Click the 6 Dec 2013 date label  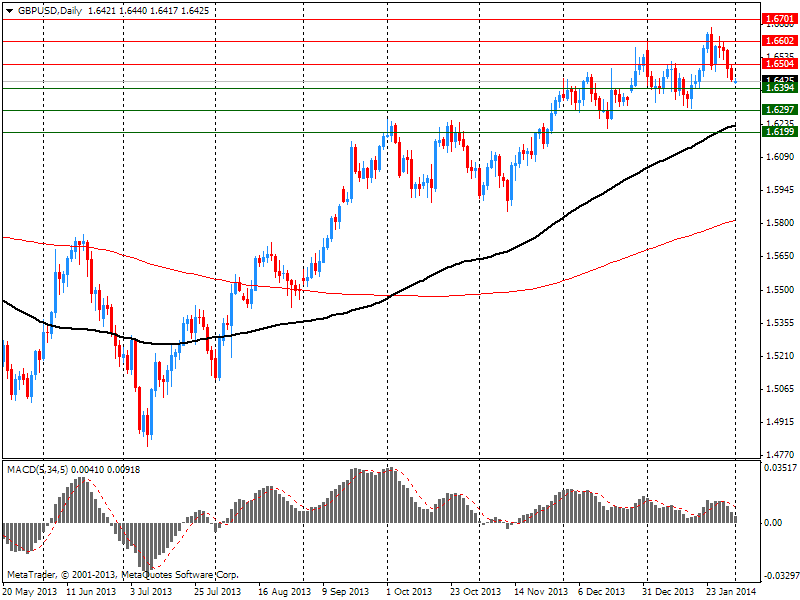[x=603, y=591]
